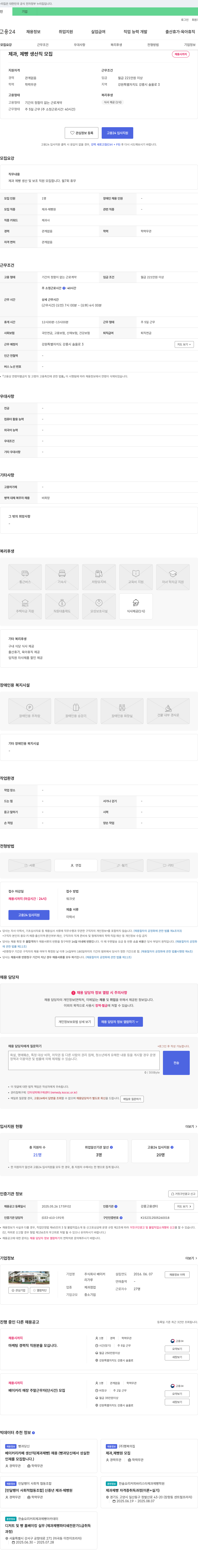
Task: Click the 구인인증번호 info icon
Action: click(121, 1218)
